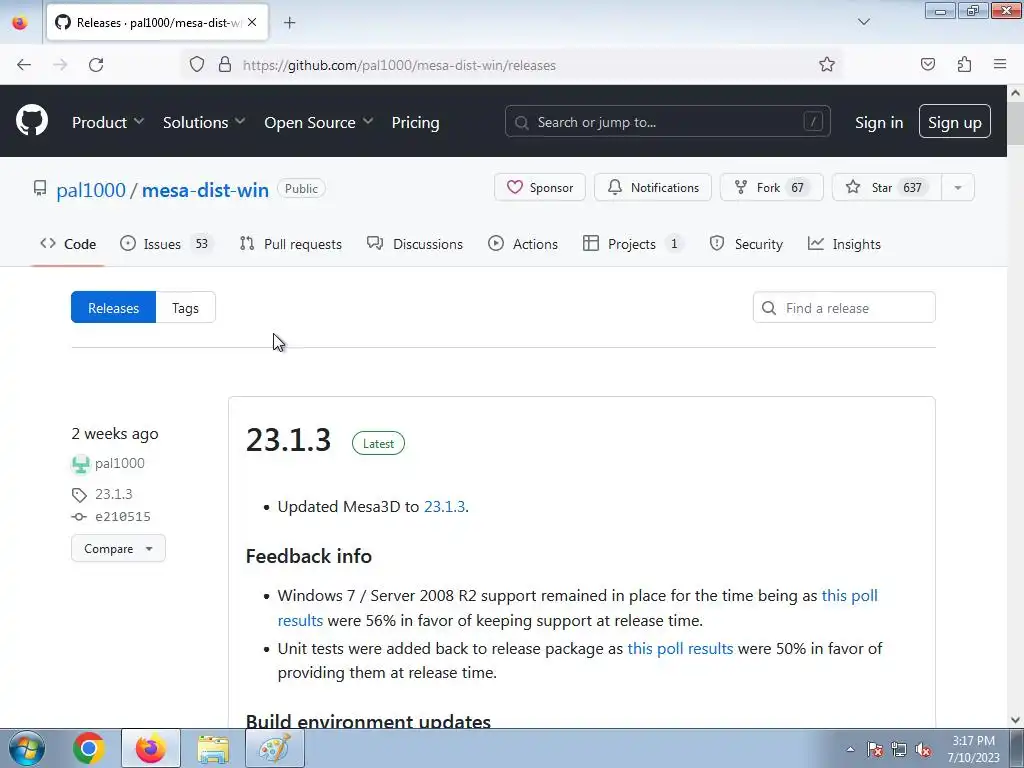Open the Pricing page link
Screen dimensions: 1024x768
tap(415, 122)
